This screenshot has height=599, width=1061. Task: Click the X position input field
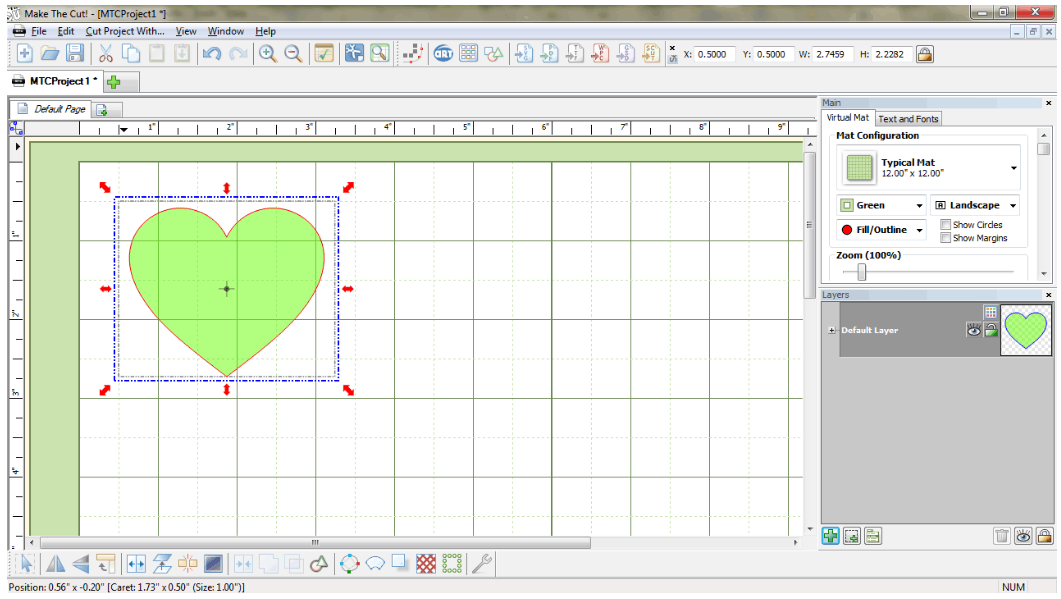715,54
